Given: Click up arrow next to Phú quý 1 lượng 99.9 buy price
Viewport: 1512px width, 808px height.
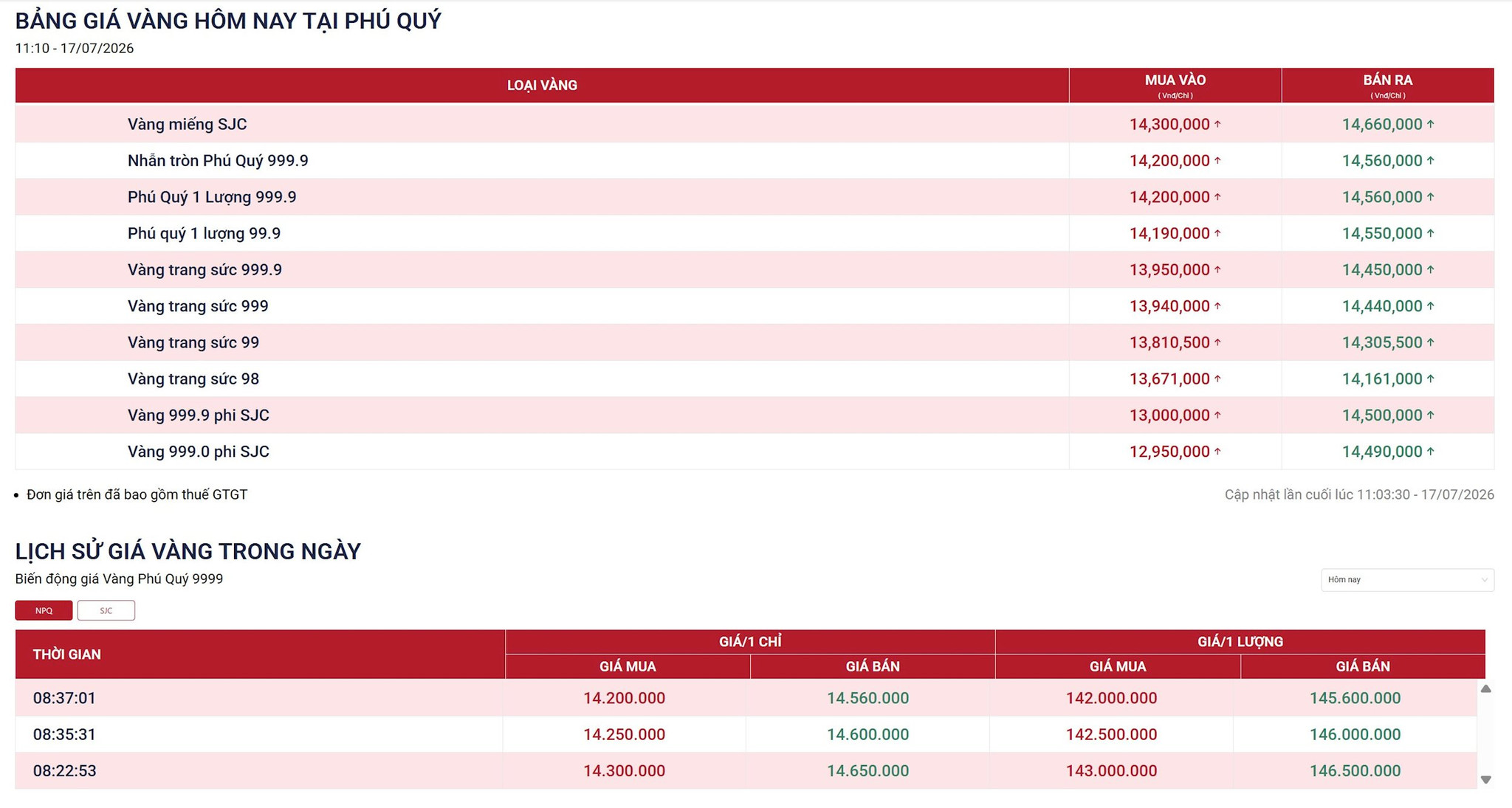Looking at the screenshot, I should 1217,233.
